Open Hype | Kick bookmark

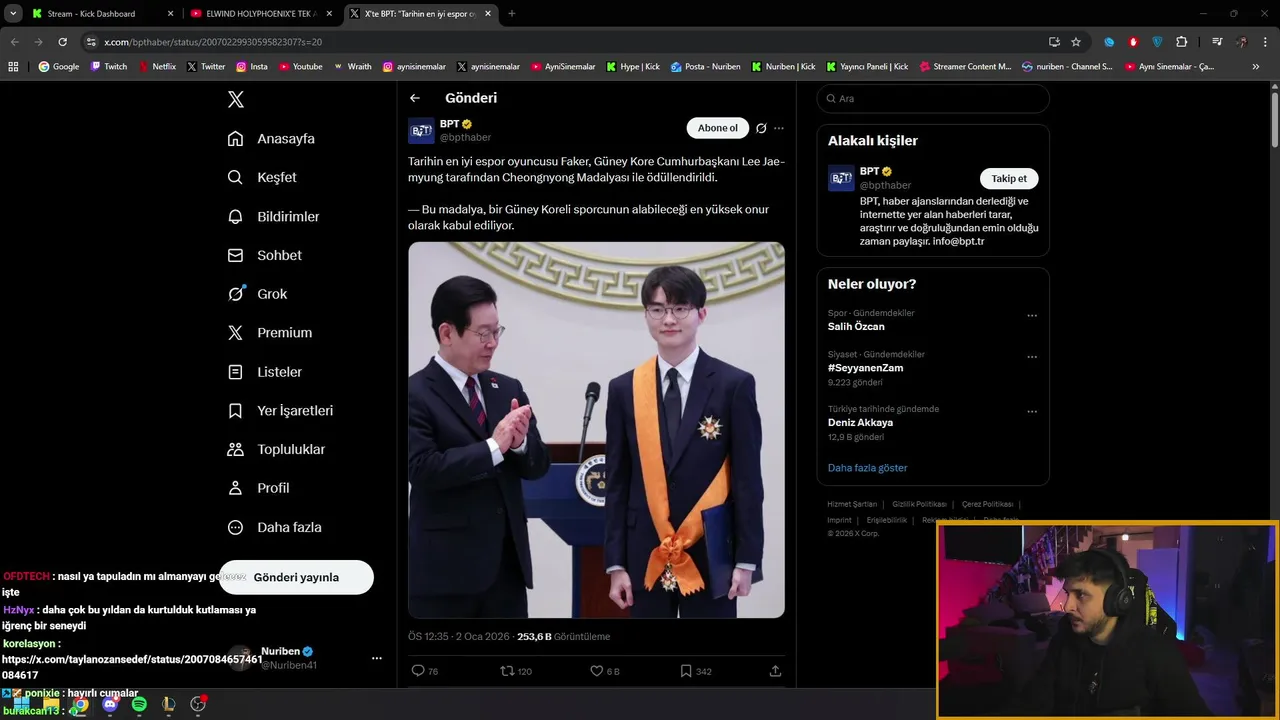coord(632,67)
